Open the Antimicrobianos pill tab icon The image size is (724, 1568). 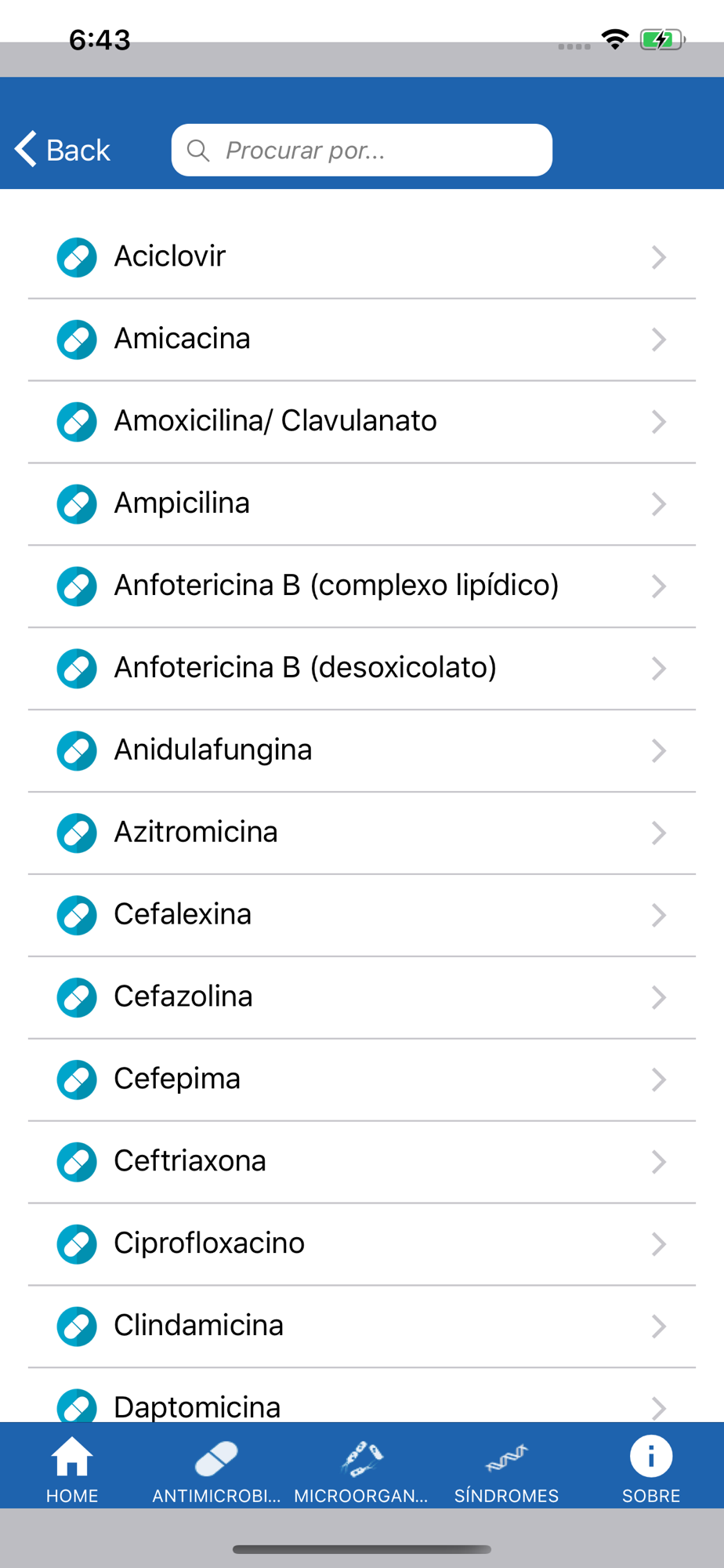point(216,1457)
